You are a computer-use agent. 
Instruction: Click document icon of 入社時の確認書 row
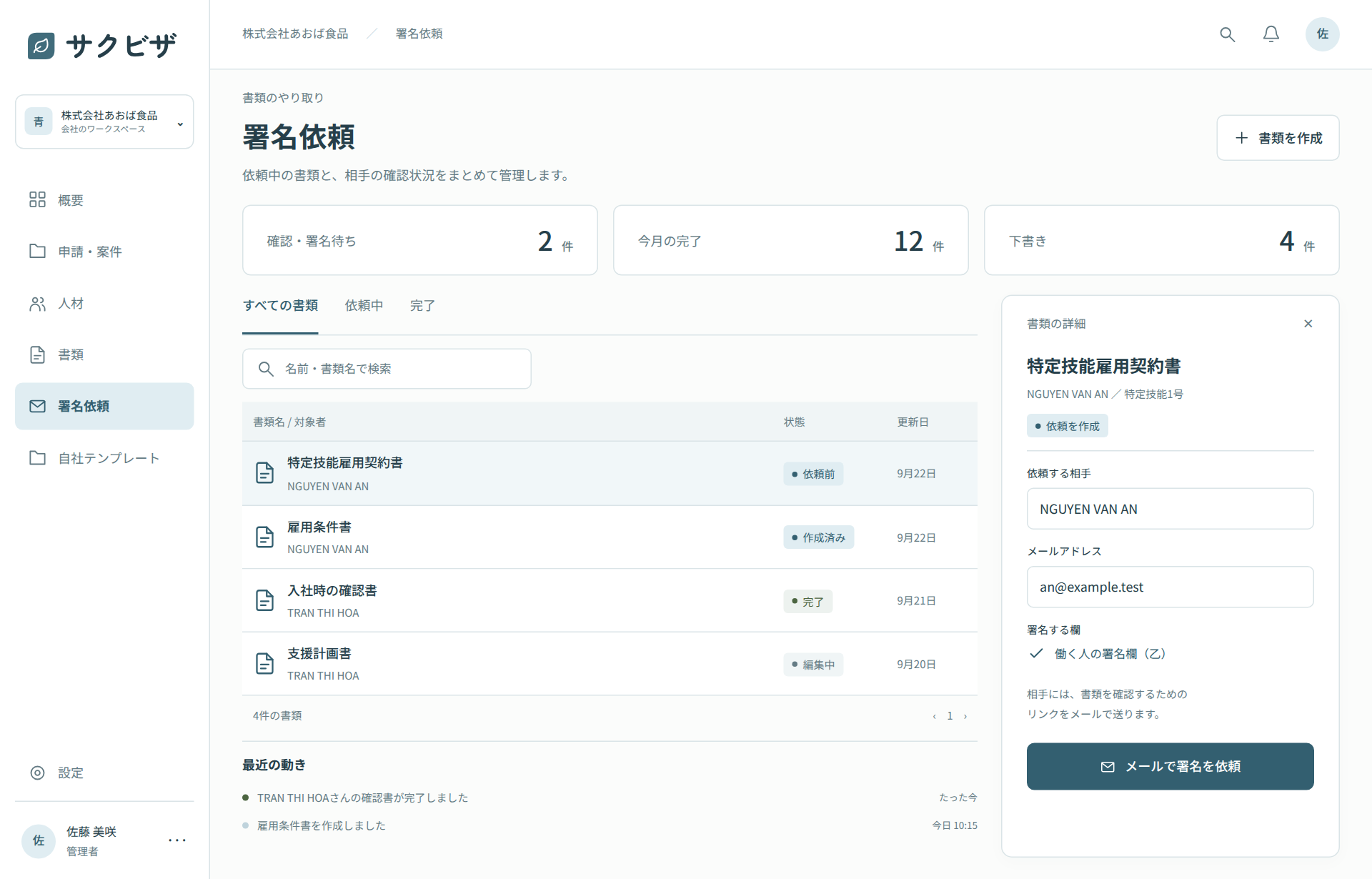[x=264, y=600]
